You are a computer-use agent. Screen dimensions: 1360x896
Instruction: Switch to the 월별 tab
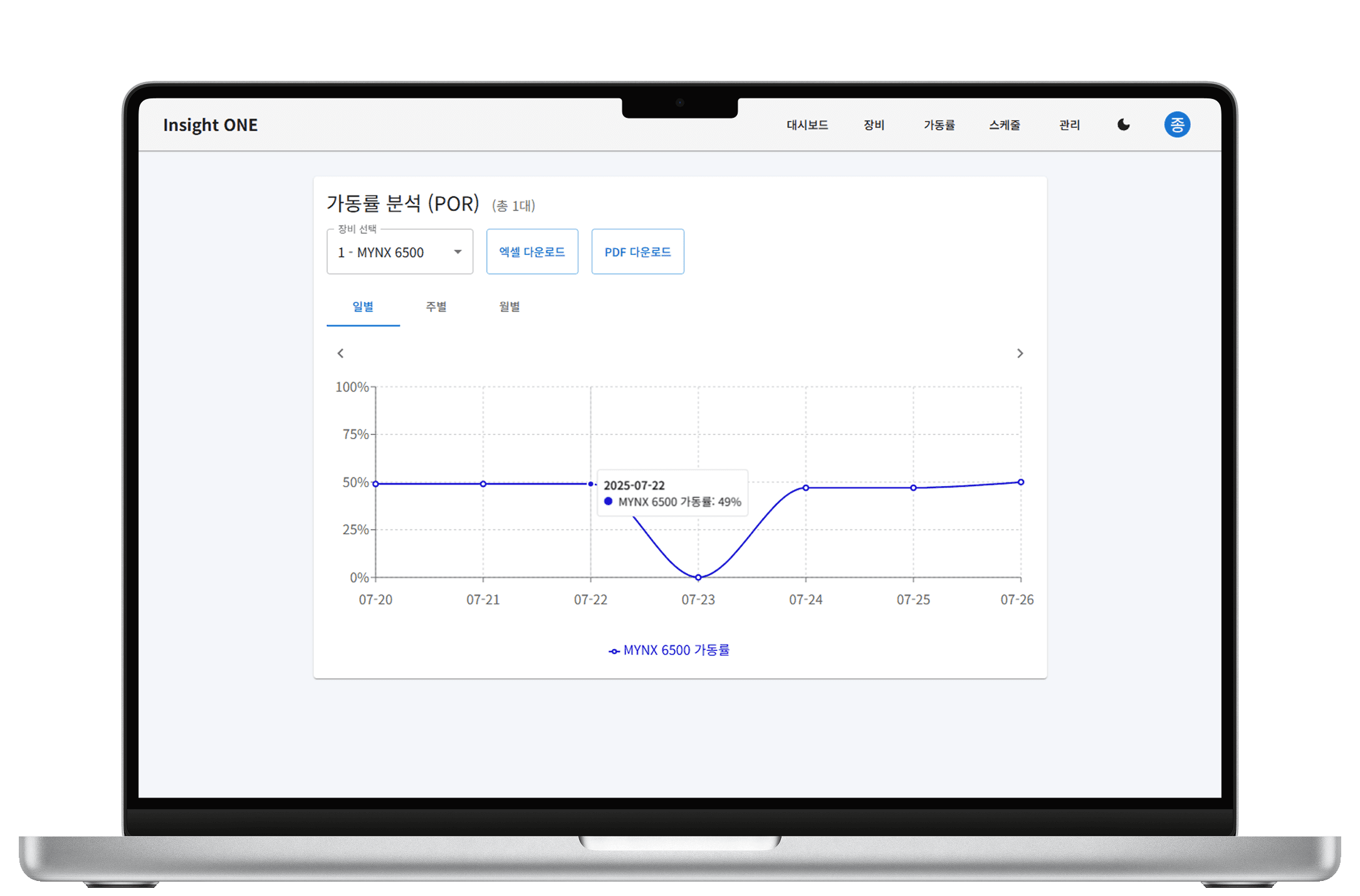pos(510,307)
